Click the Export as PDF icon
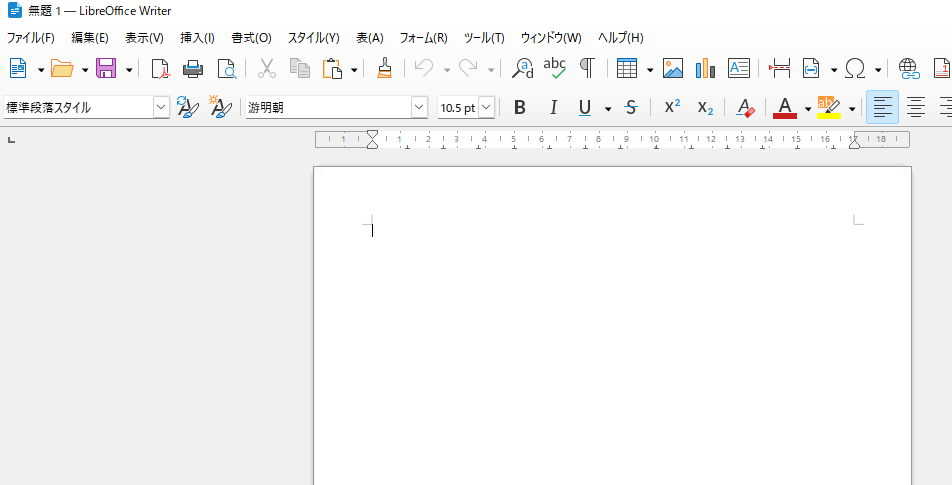The image size is (952, 485). [160, 69]
